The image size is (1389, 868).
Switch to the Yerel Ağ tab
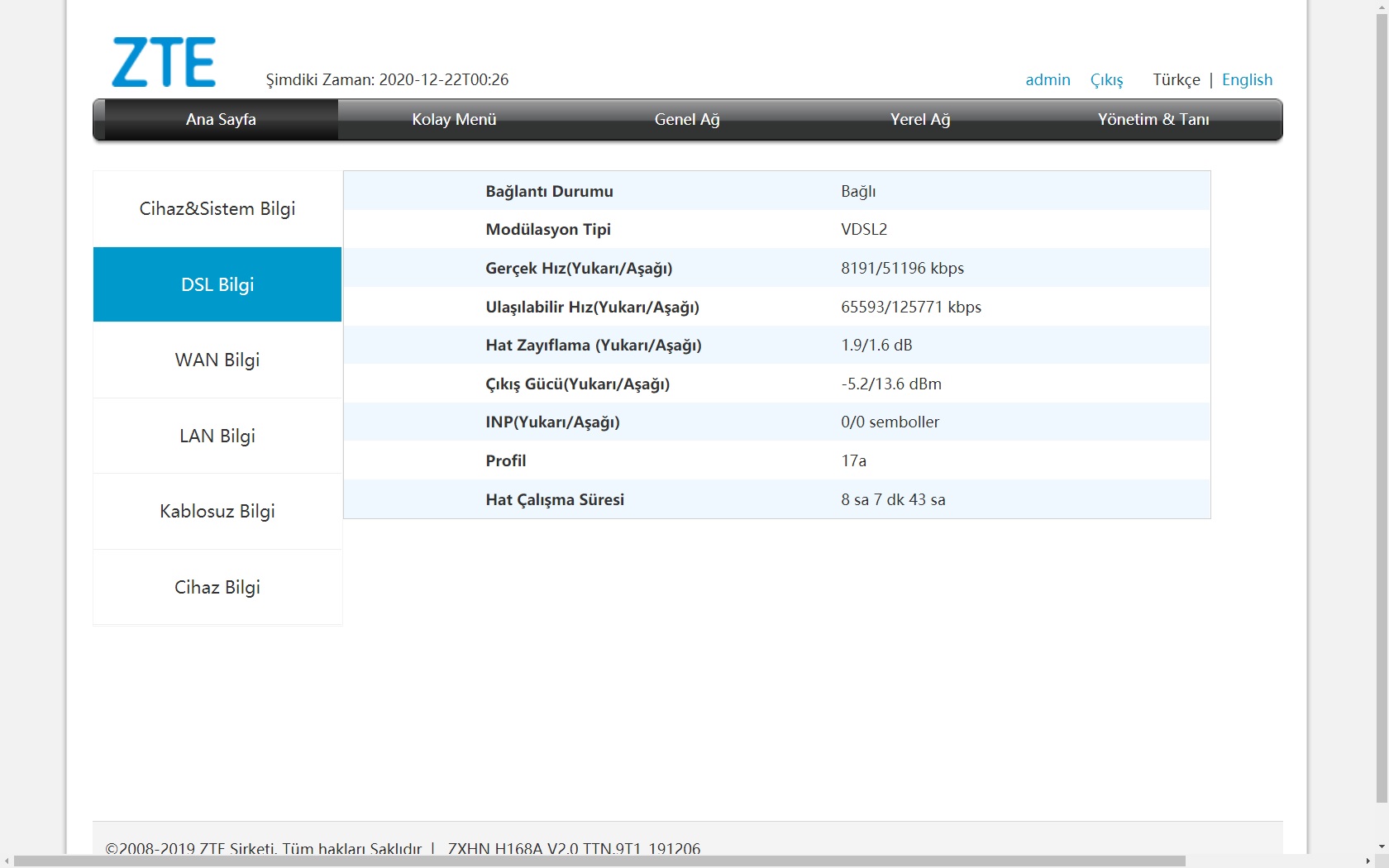pos(920,119)
